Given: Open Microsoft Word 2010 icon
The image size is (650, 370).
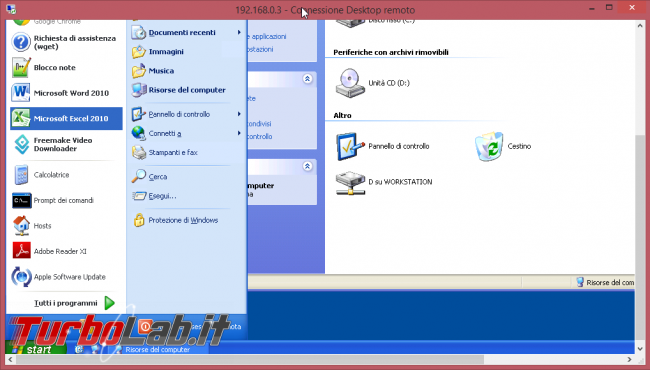Looking at the screenshot, I should click(x=21, y=93).
